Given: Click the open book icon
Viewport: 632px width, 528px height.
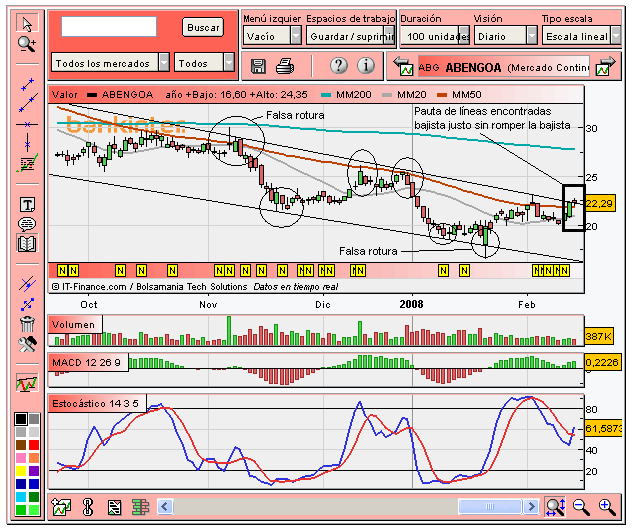Looking at the screenshot, I should coord(27,243).
